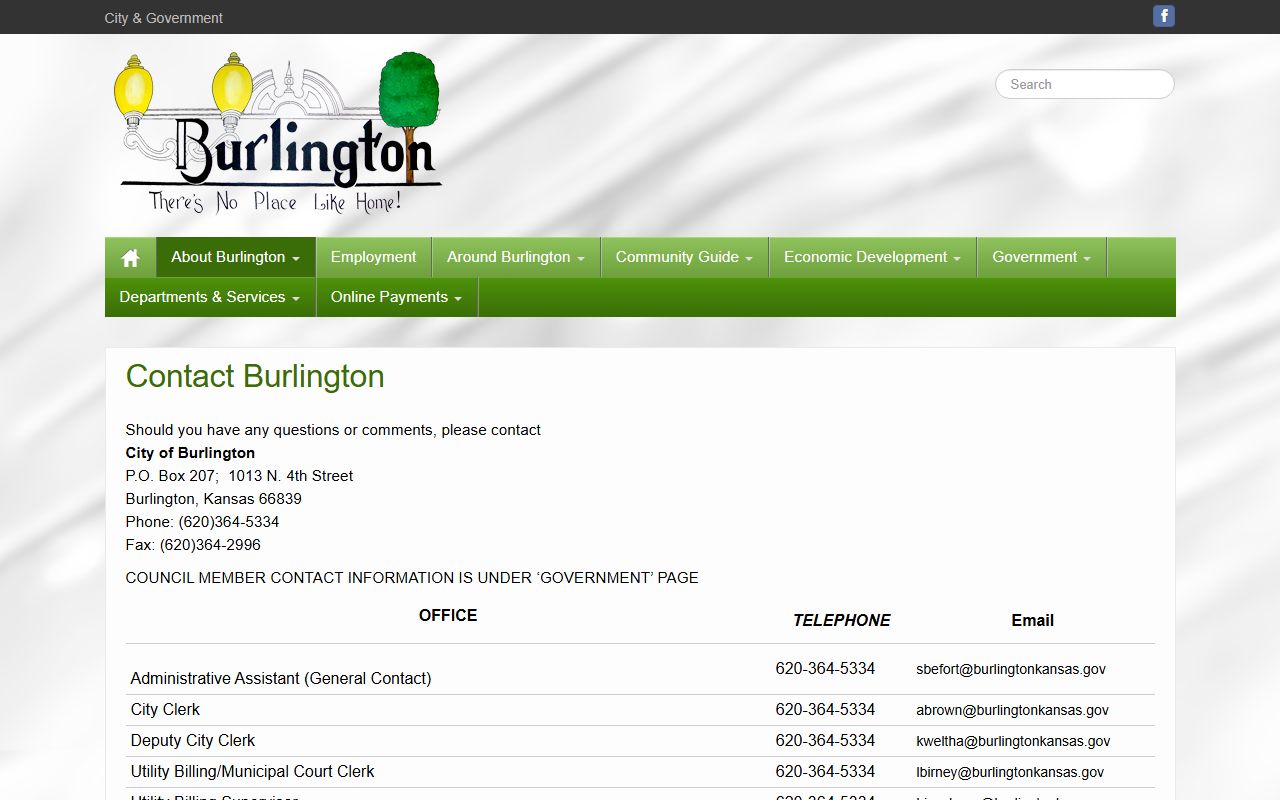The width and height of the screenshot is (1280, 800).
Task: Expand the Economic Development dropdown
Action: pyautogui.click(x=873, y=257)
